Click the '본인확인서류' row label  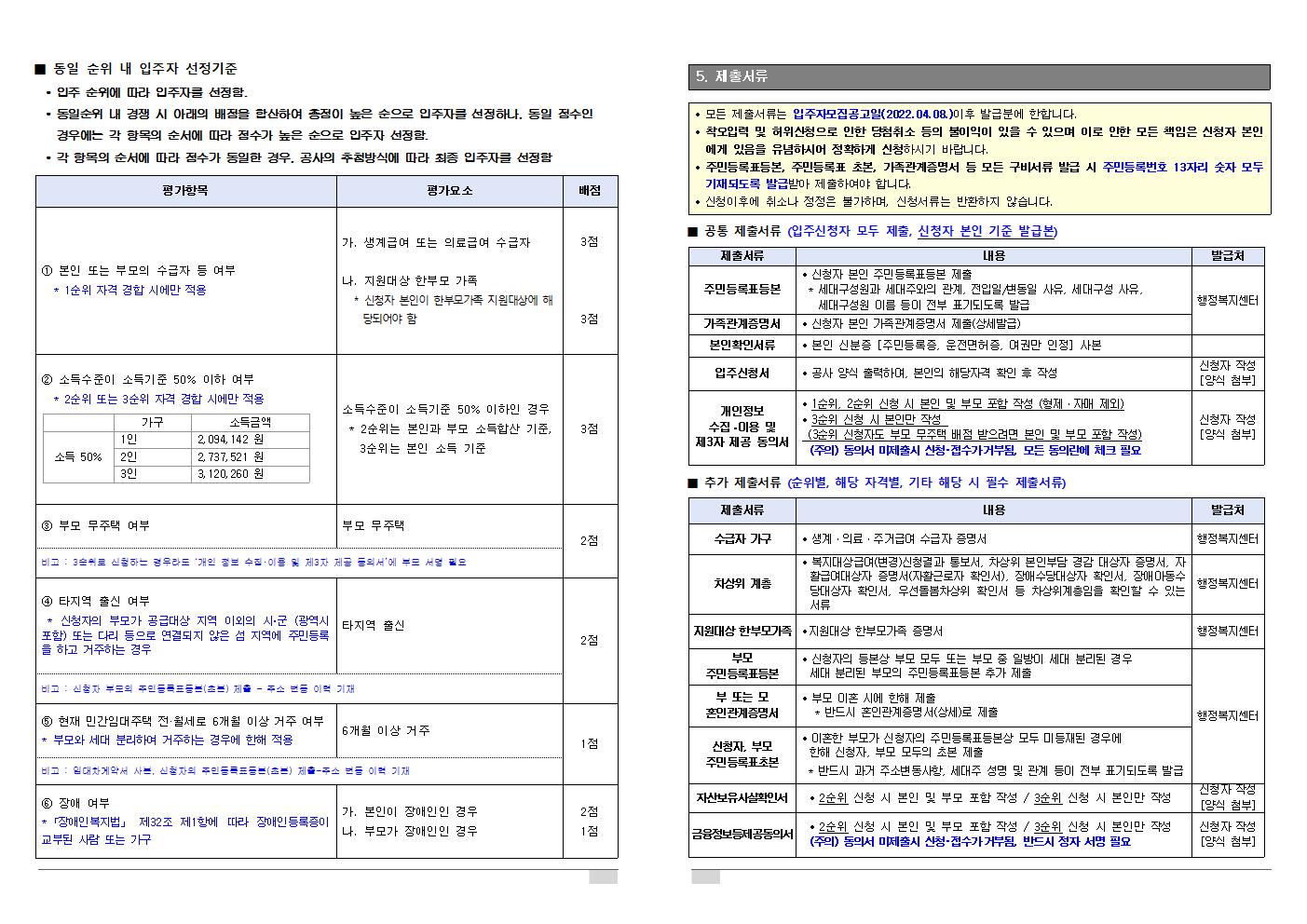[x=742, y=346]
